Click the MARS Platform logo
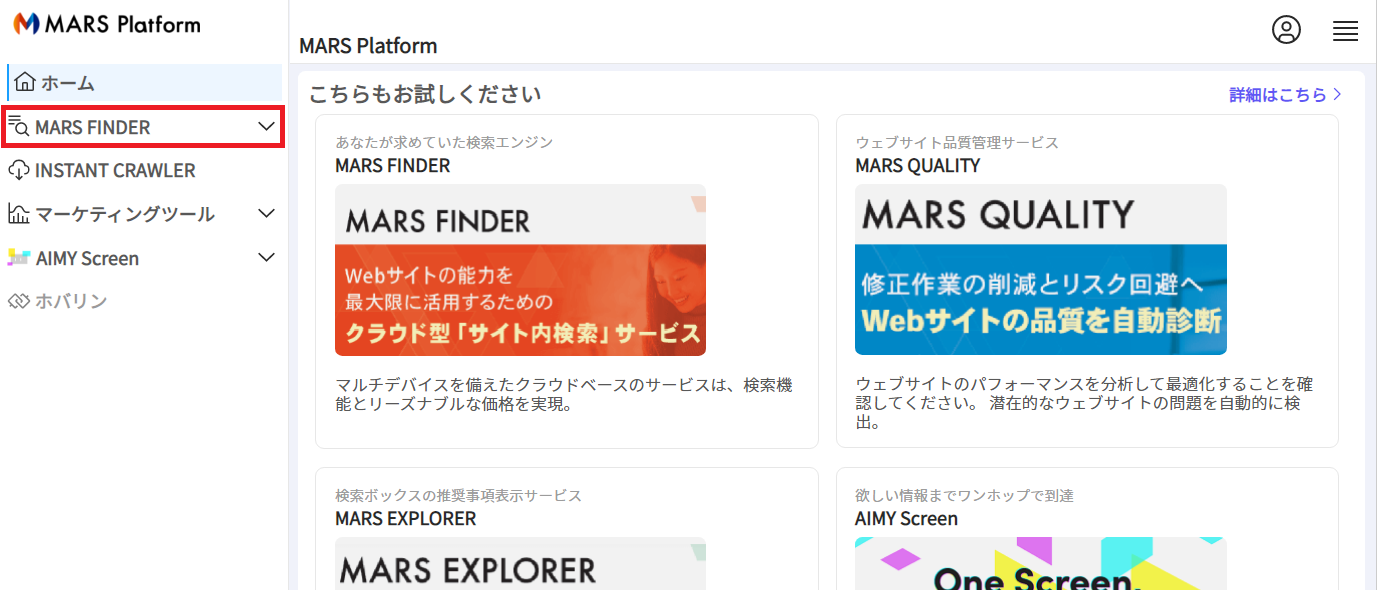The width and height of the screenshot is (1377, 590). click(107, 24)
